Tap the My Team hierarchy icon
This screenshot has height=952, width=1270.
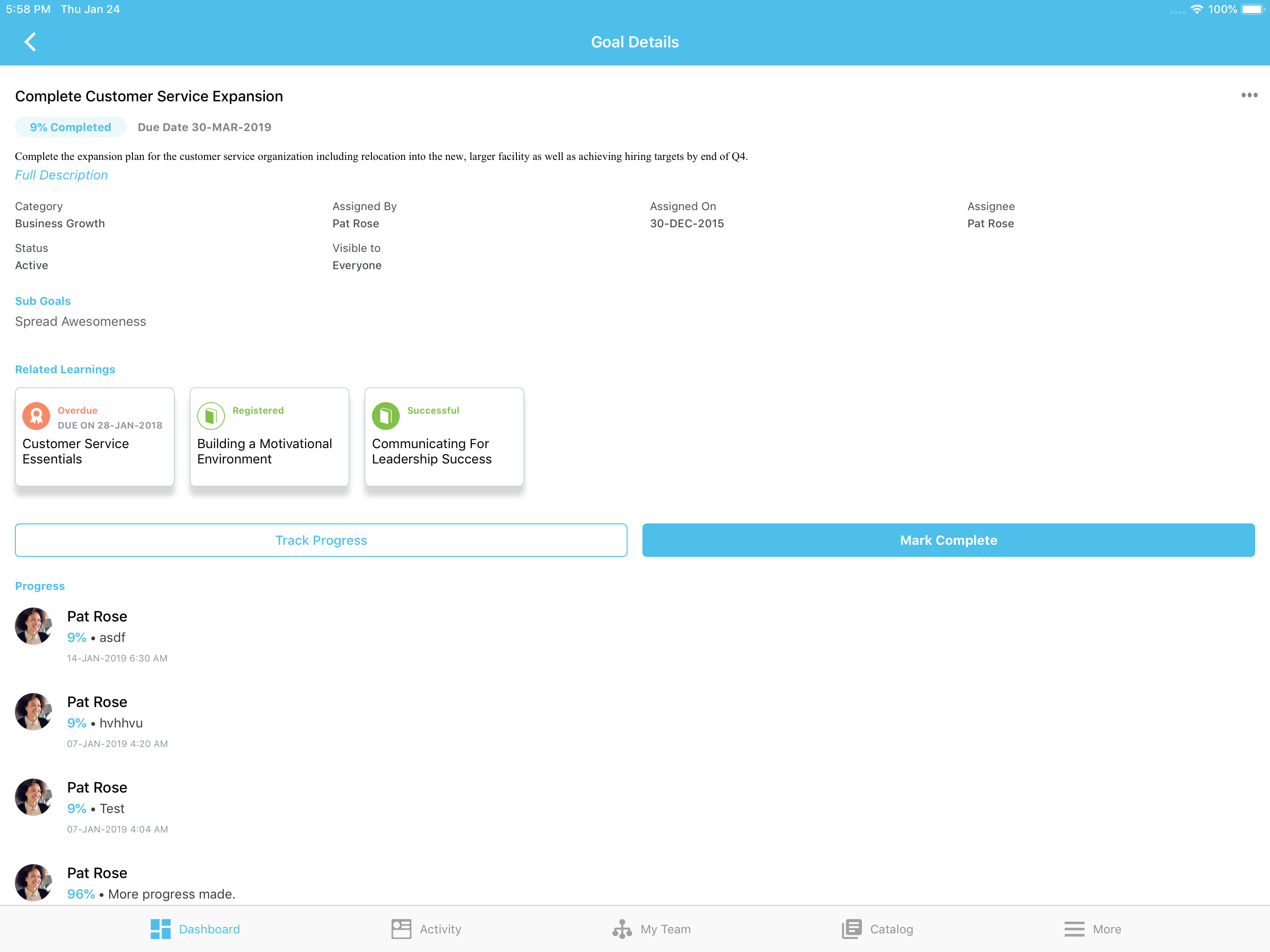tap(622, 928)
